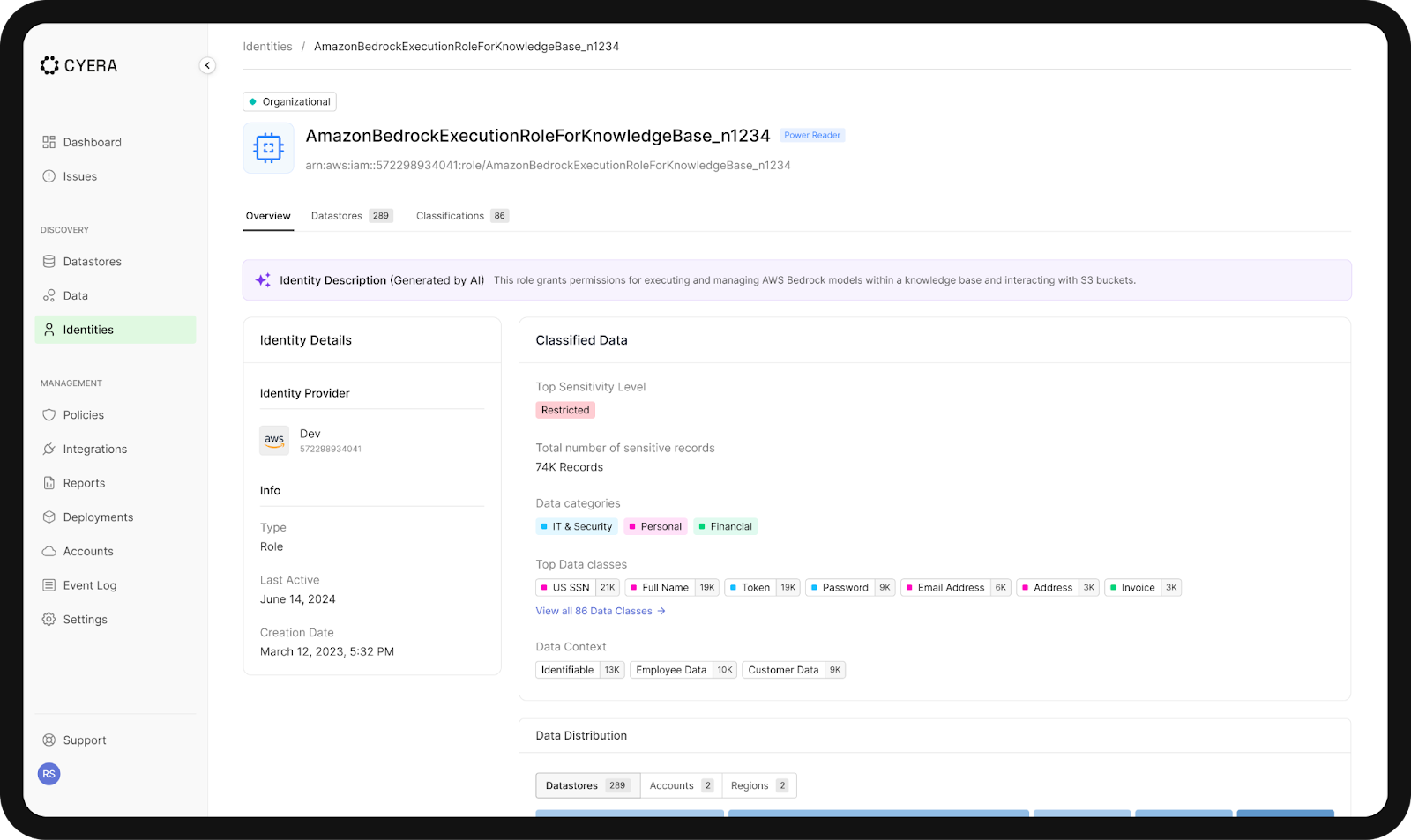This screenshot has height=840, width=1411.
Task: Click the Email Address data class chip
Action: [x=956, y=587]
